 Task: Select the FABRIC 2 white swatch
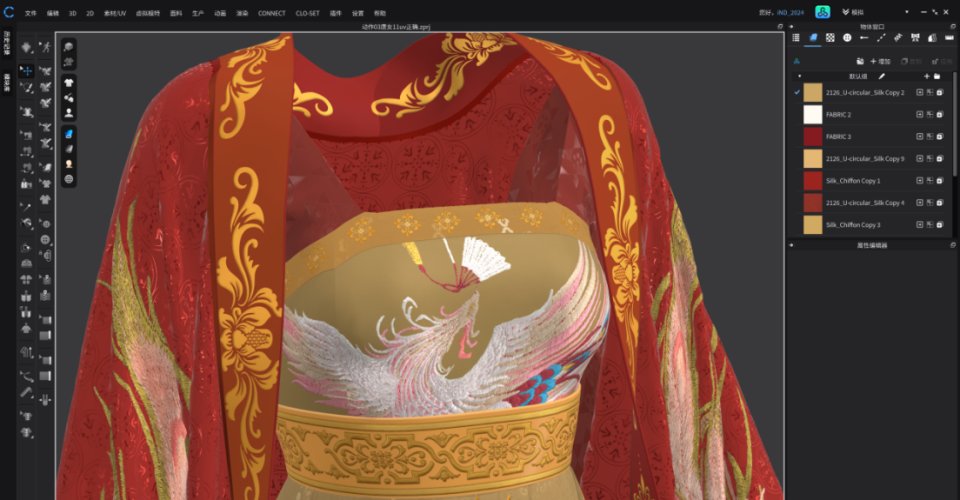[812, 114]
